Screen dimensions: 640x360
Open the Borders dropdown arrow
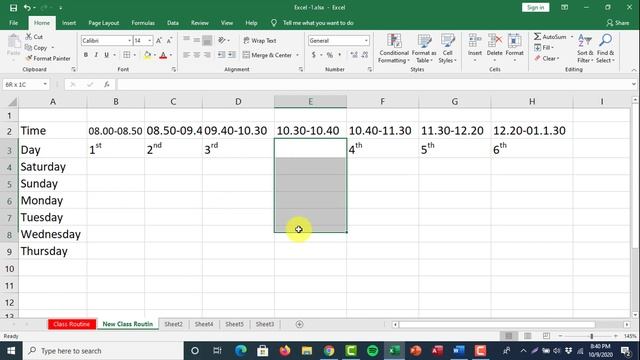134,55
